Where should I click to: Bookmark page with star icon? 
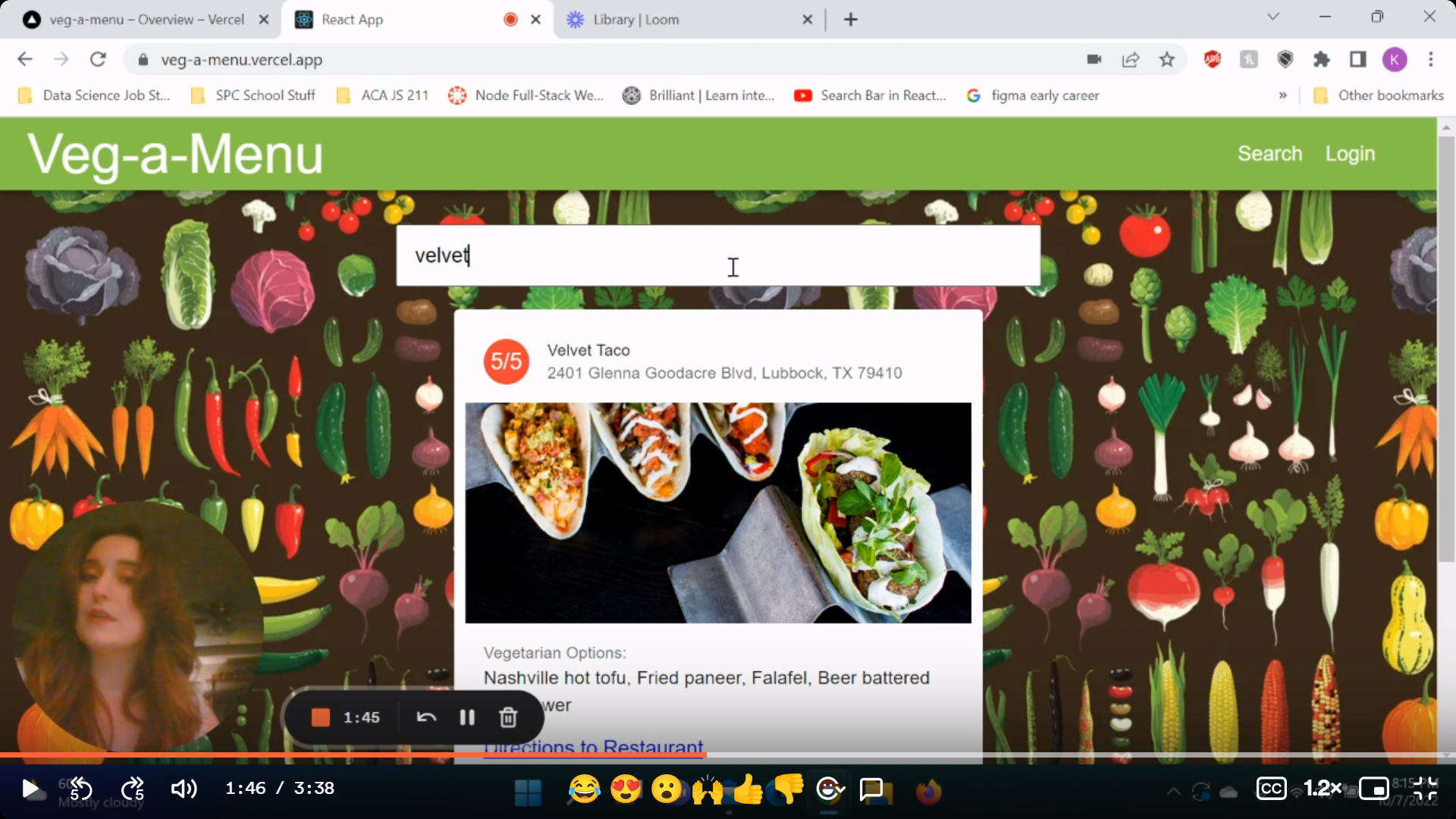(x=1166, y=59)
